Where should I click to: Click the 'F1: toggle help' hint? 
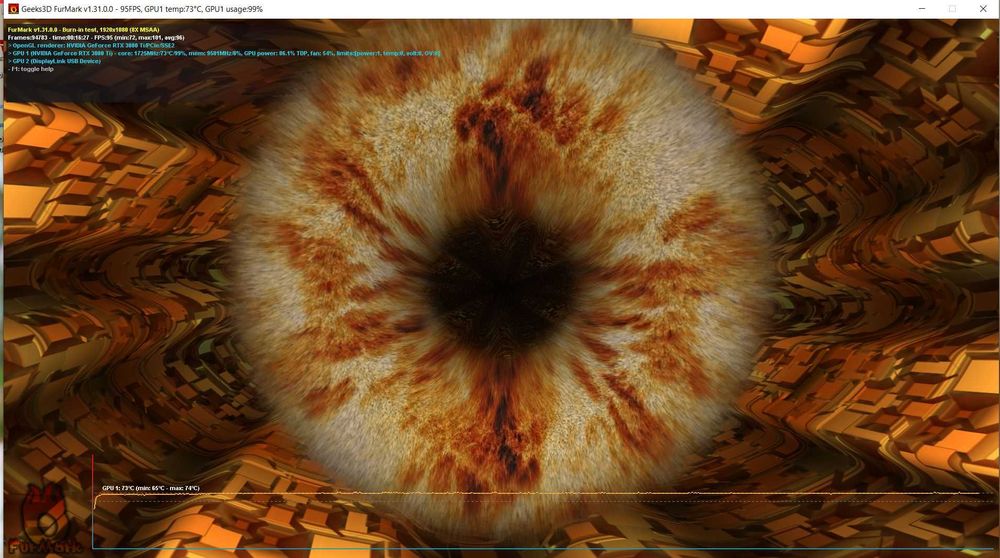click(x=31, y=69)
